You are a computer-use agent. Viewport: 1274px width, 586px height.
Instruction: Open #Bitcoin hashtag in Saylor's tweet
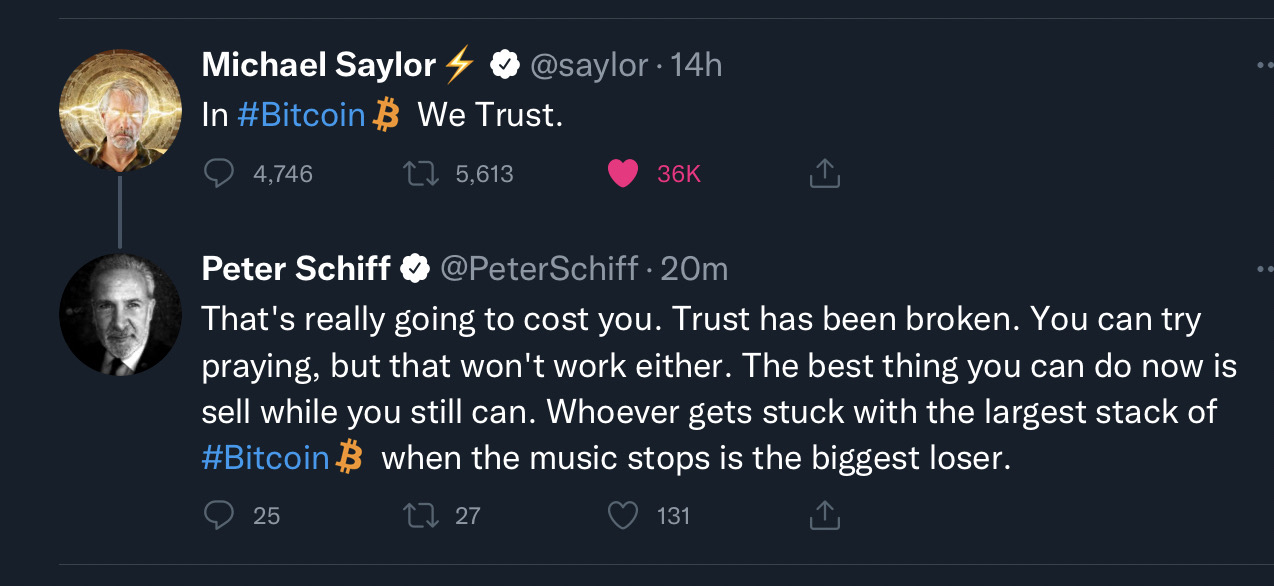[301, 115]
